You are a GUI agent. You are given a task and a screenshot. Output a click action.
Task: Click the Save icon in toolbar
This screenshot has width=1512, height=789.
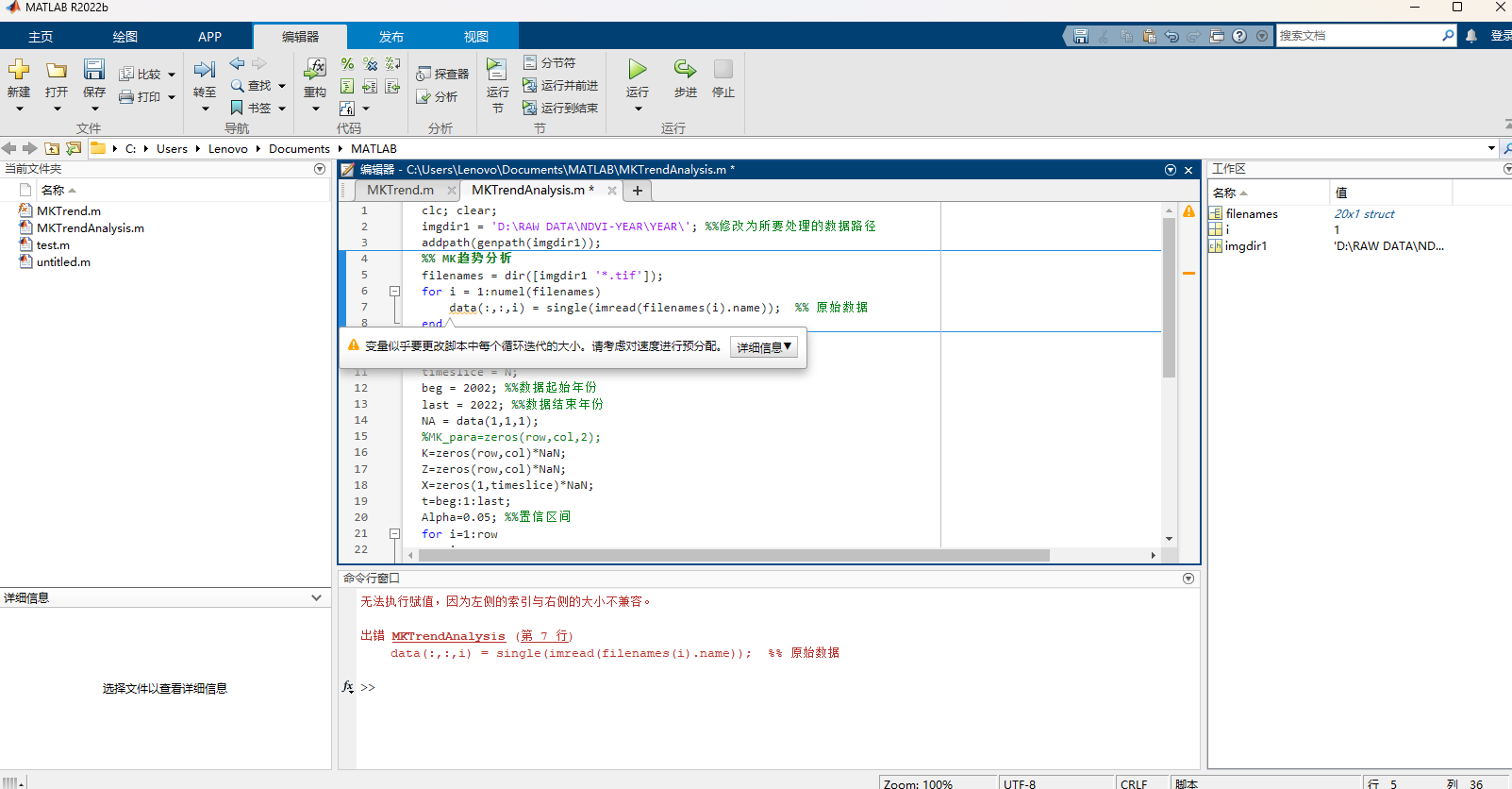(x=94, y=71)
